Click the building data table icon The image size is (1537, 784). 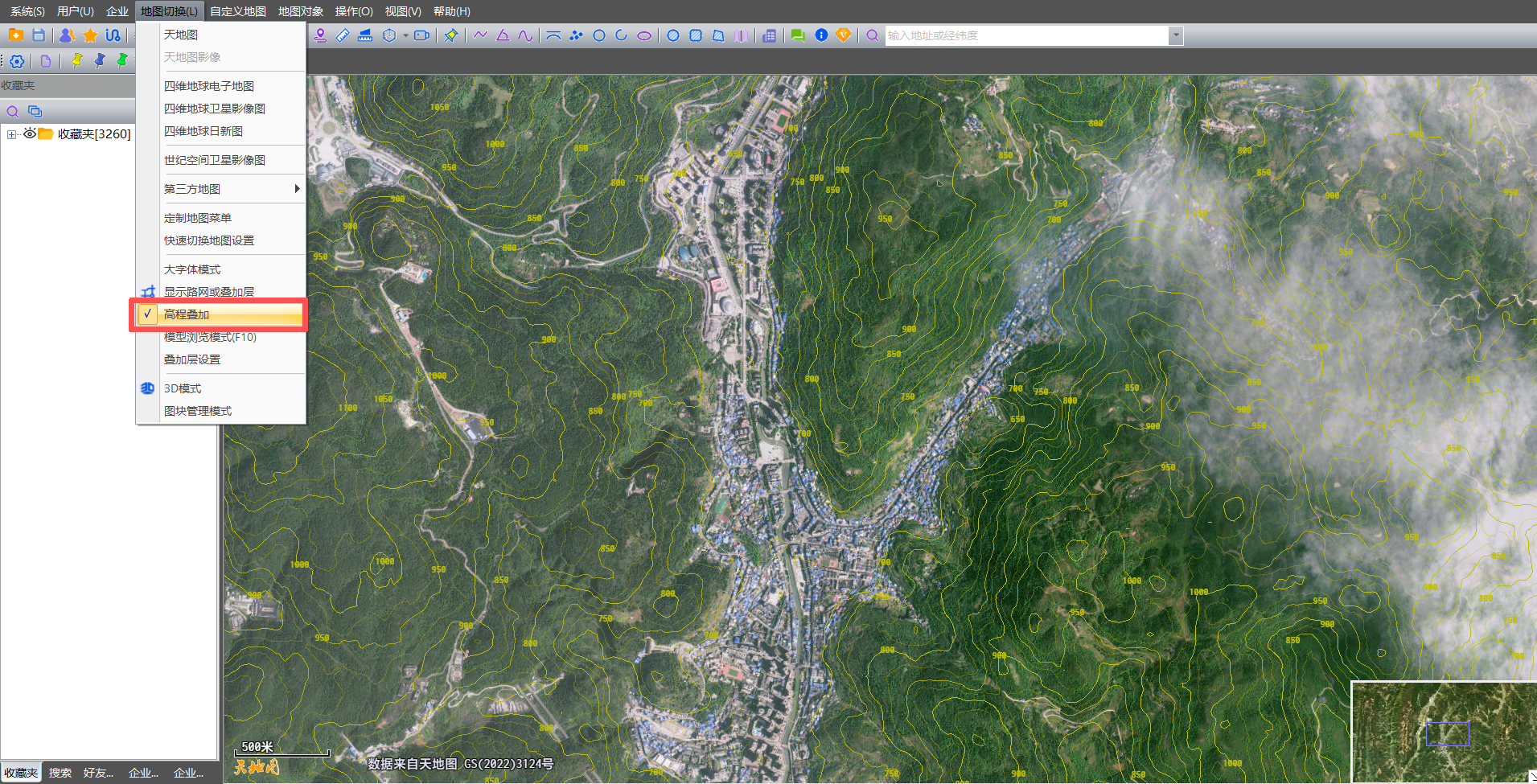[770, 35]
